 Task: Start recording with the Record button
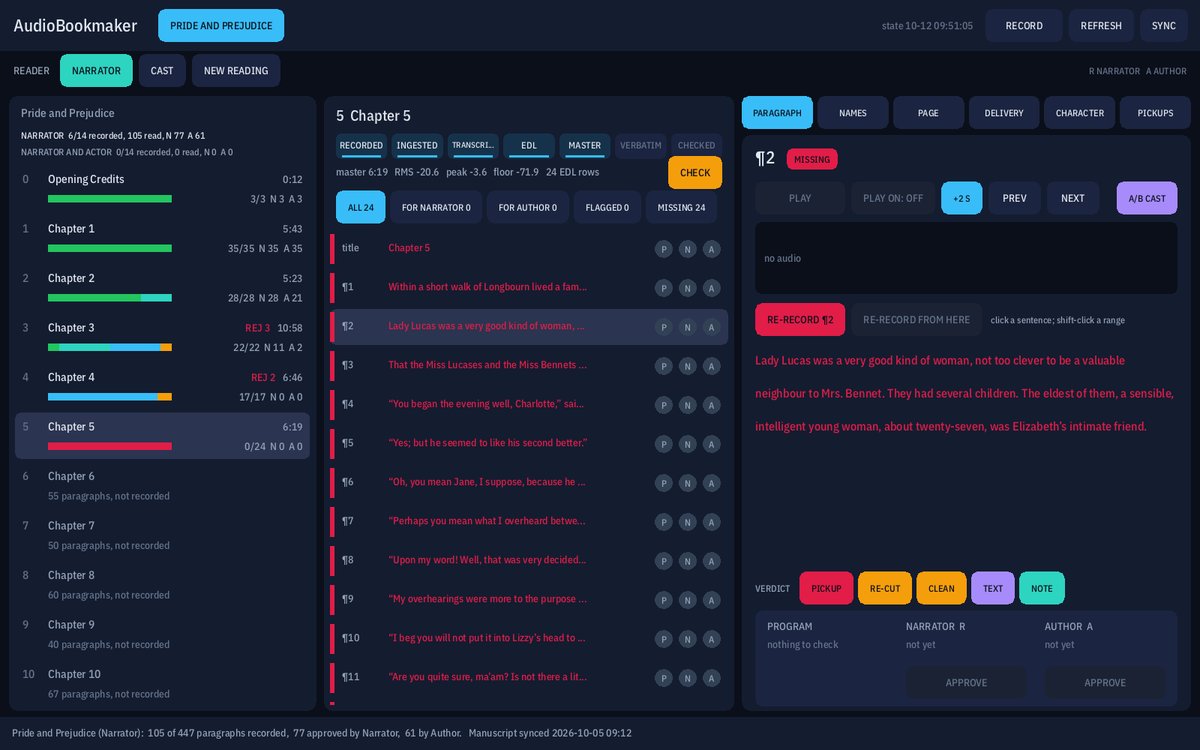point(1024,26)
